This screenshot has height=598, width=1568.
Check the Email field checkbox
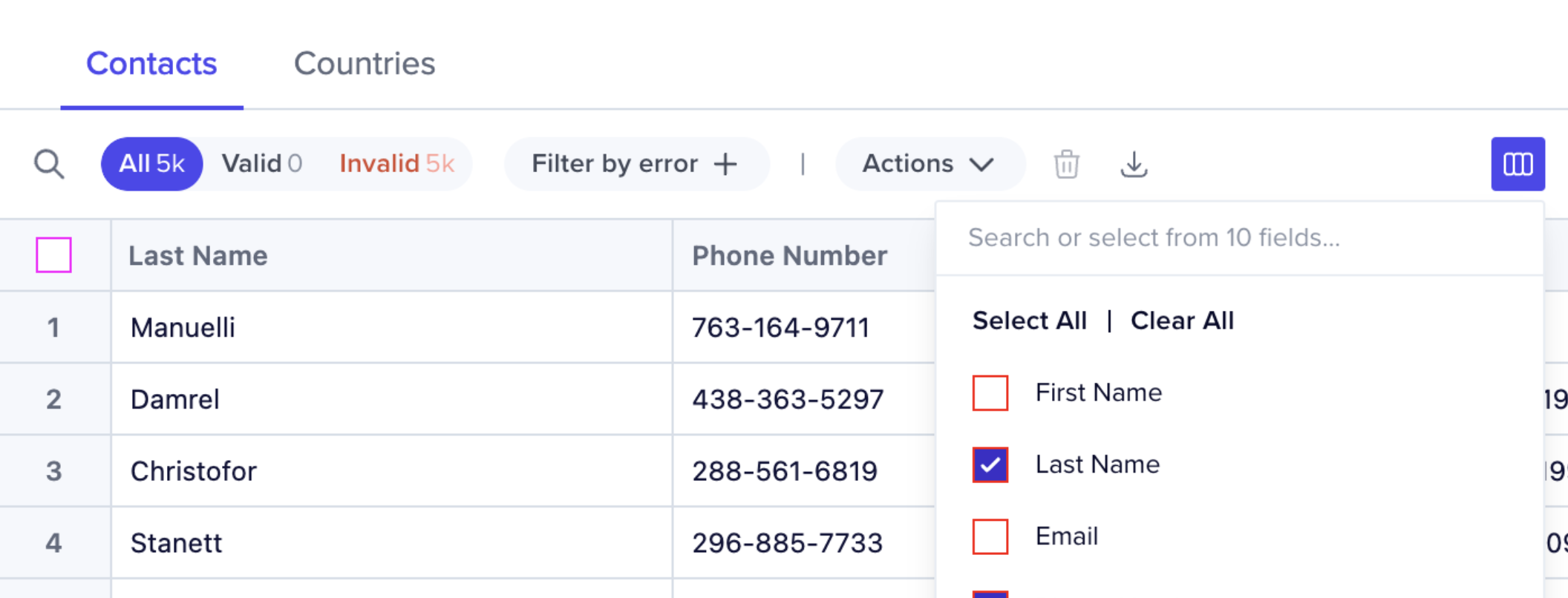coord(990,536)
